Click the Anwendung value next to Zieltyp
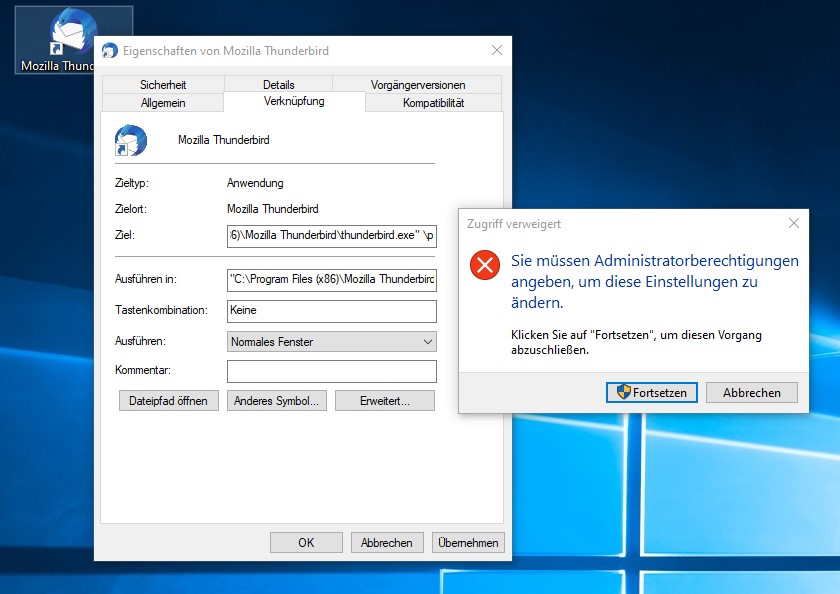The image size is (840, 594). tap(255, 183)
